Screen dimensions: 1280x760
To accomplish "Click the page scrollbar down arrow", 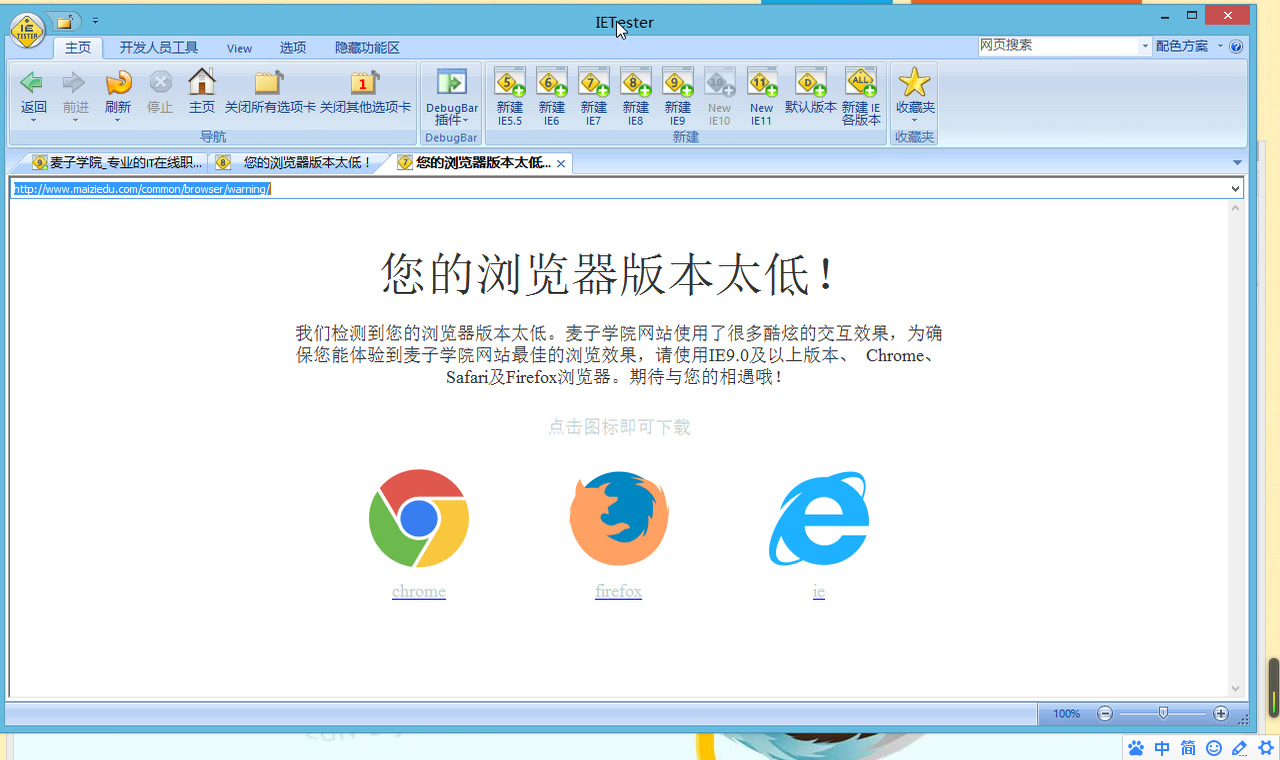I will (x=1236, y=688).
